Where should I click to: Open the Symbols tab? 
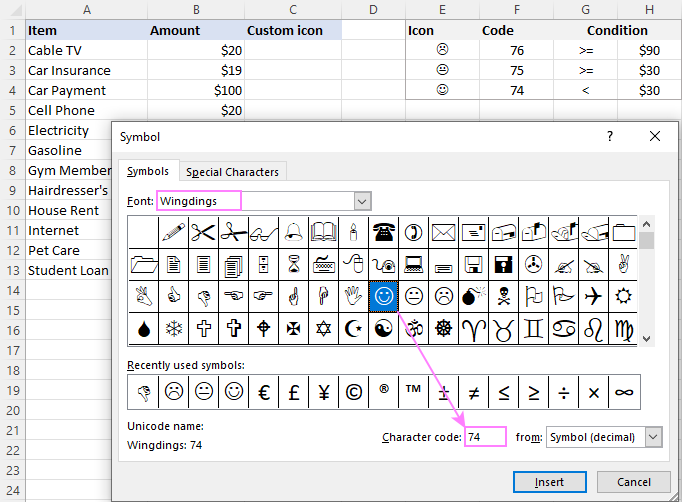click(x=148, y=171)
